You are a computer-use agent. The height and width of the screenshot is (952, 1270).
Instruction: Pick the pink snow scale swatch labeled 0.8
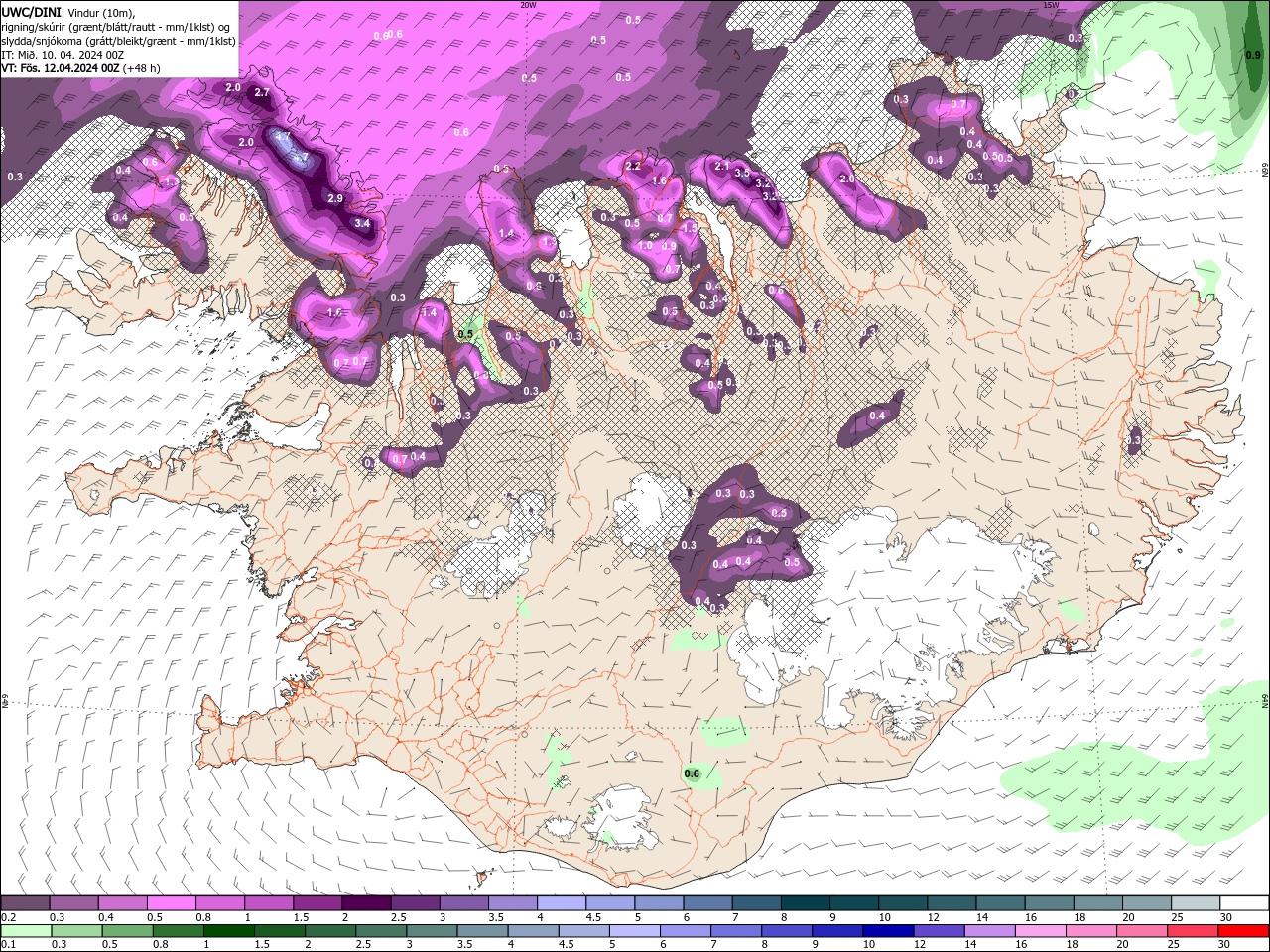(219, 903)
